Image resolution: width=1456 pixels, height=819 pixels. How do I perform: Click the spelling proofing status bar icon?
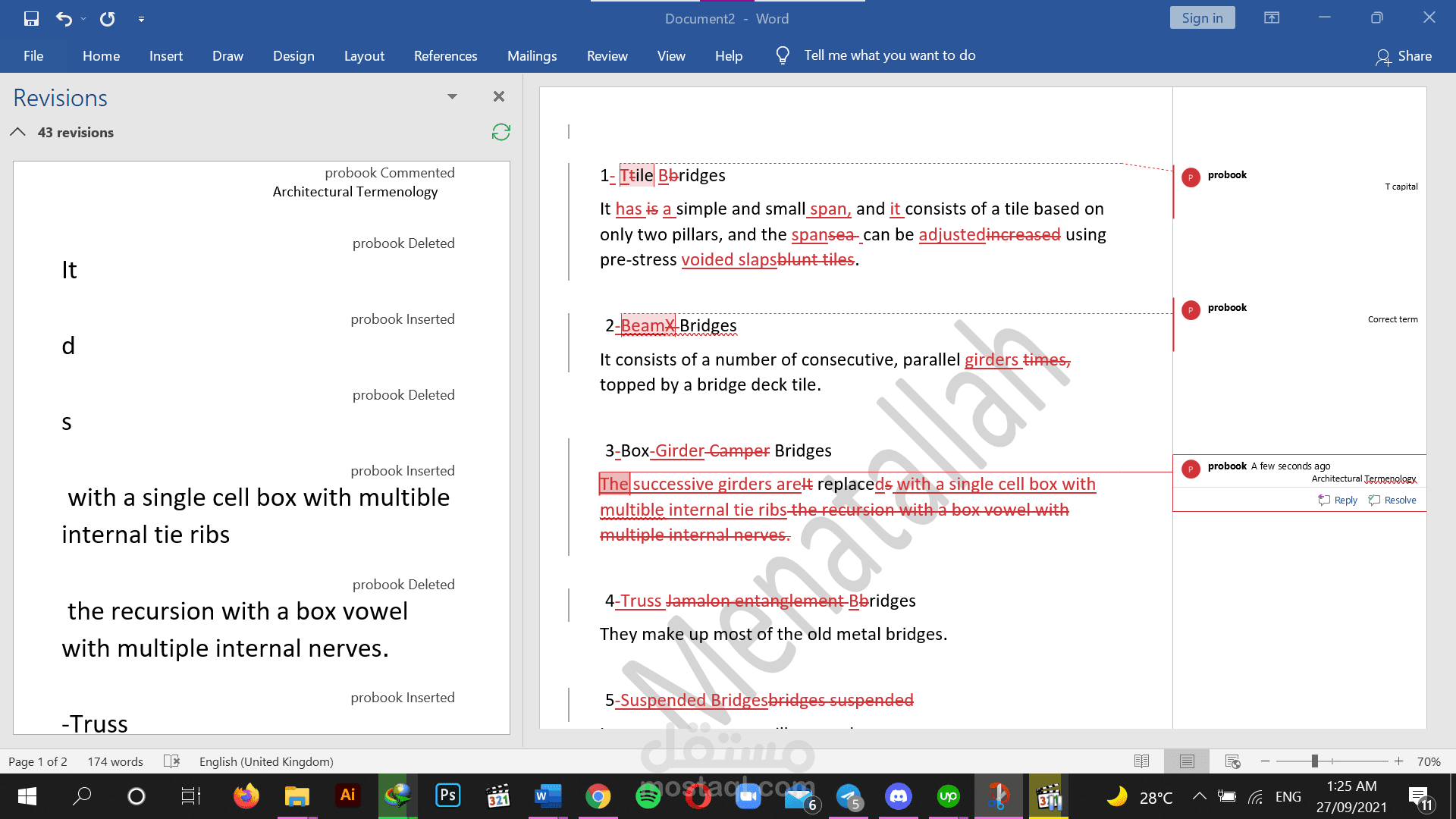click(172, 761)
